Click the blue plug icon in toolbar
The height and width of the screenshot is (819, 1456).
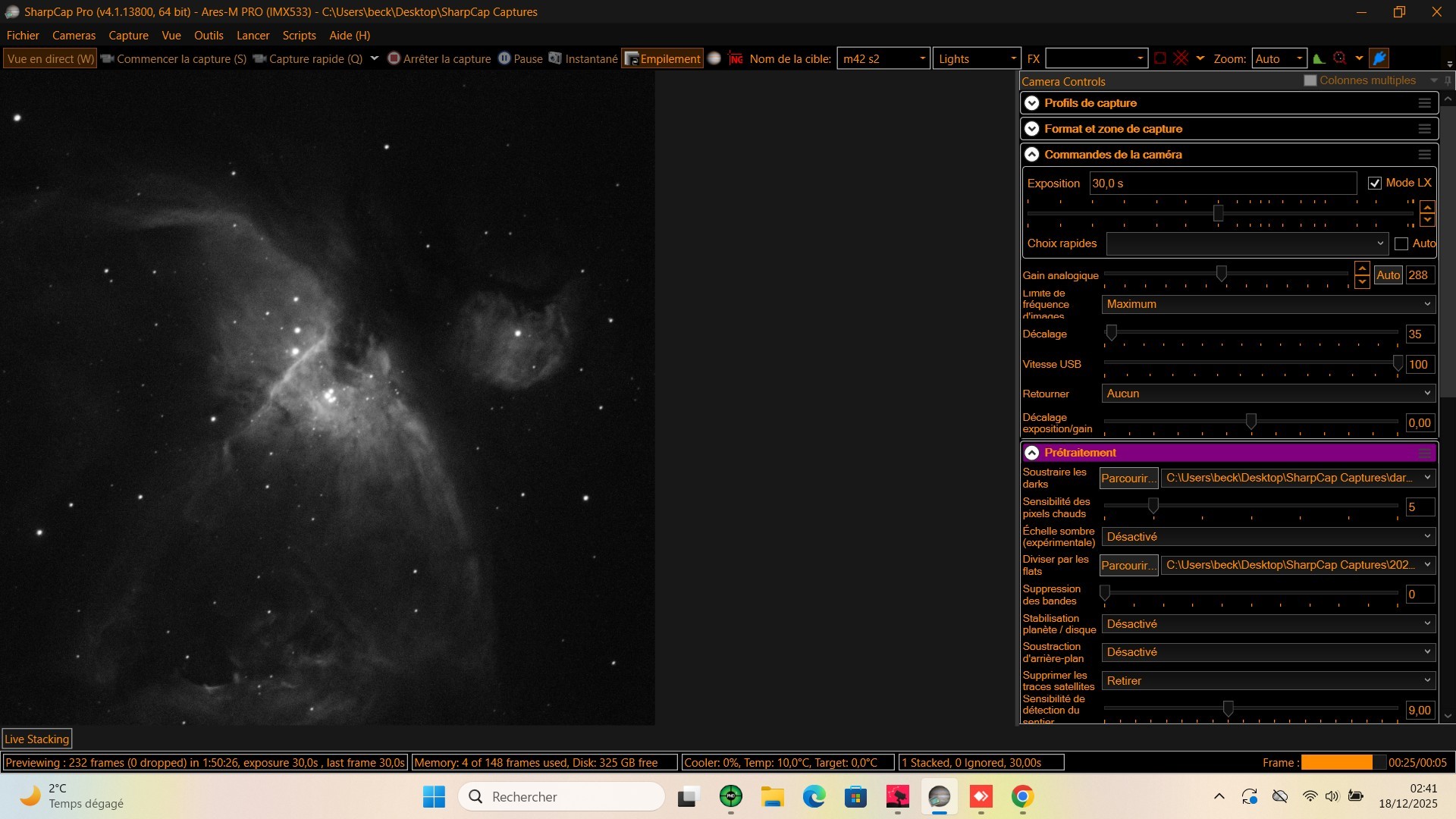(x=1379, y=58)
